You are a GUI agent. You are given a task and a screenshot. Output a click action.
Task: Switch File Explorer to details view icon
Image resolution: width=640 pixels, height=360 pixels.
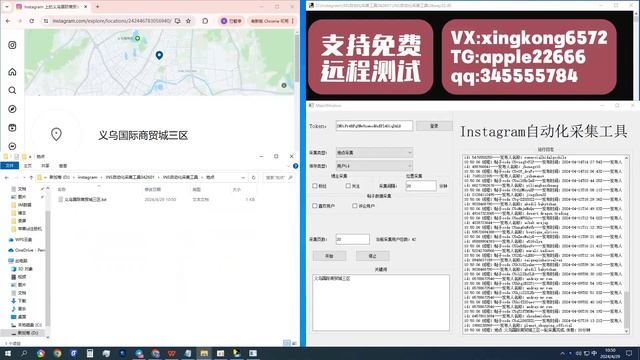(287, 343)
